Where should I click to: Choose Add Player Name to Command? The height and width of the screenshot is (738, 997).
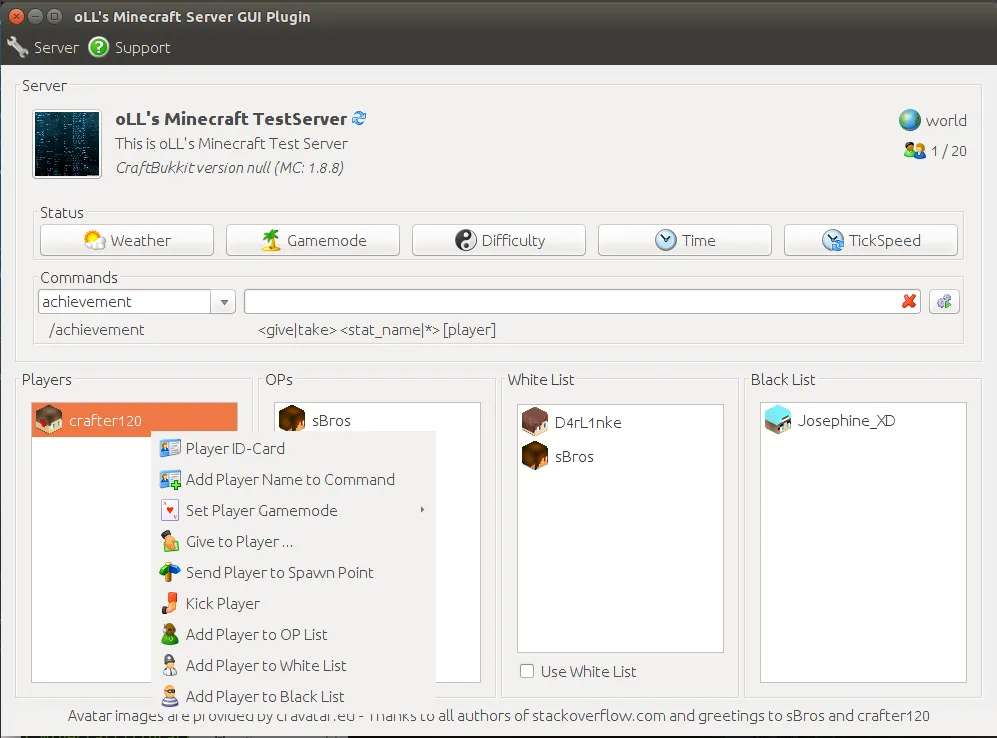[293, 479]
